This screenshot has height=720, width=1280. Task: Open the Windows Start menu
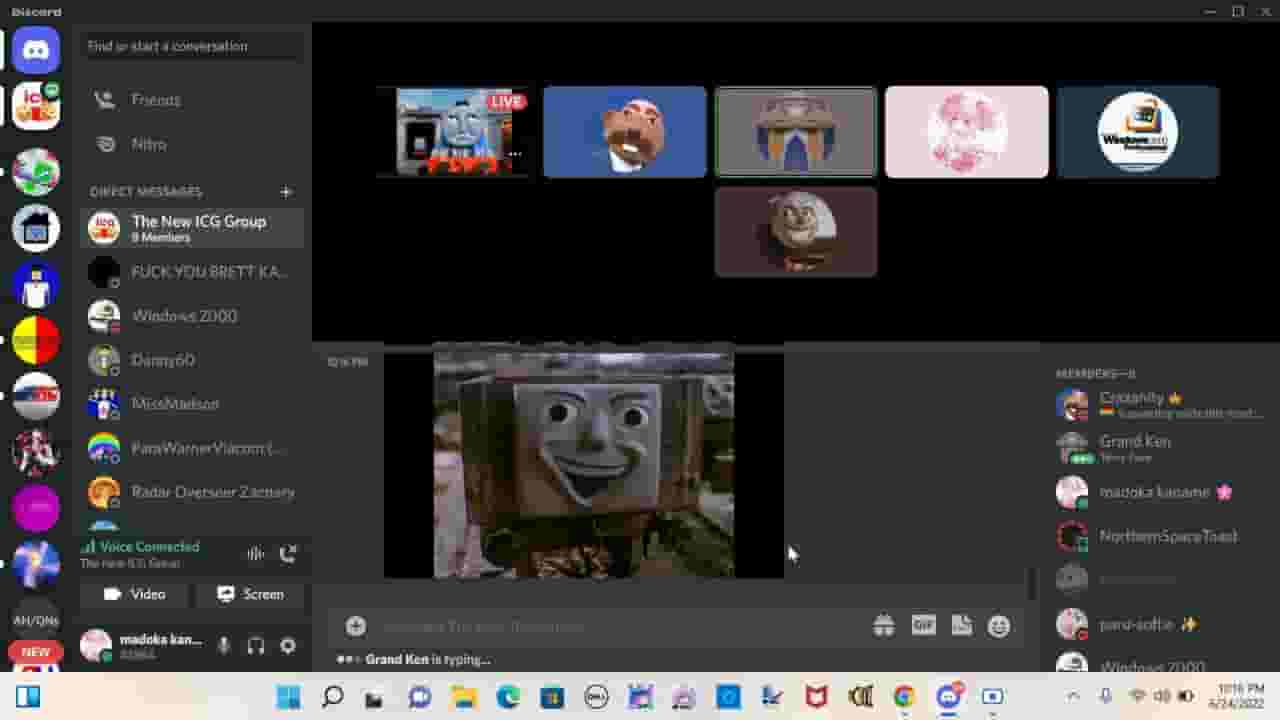tap(289, 697)
